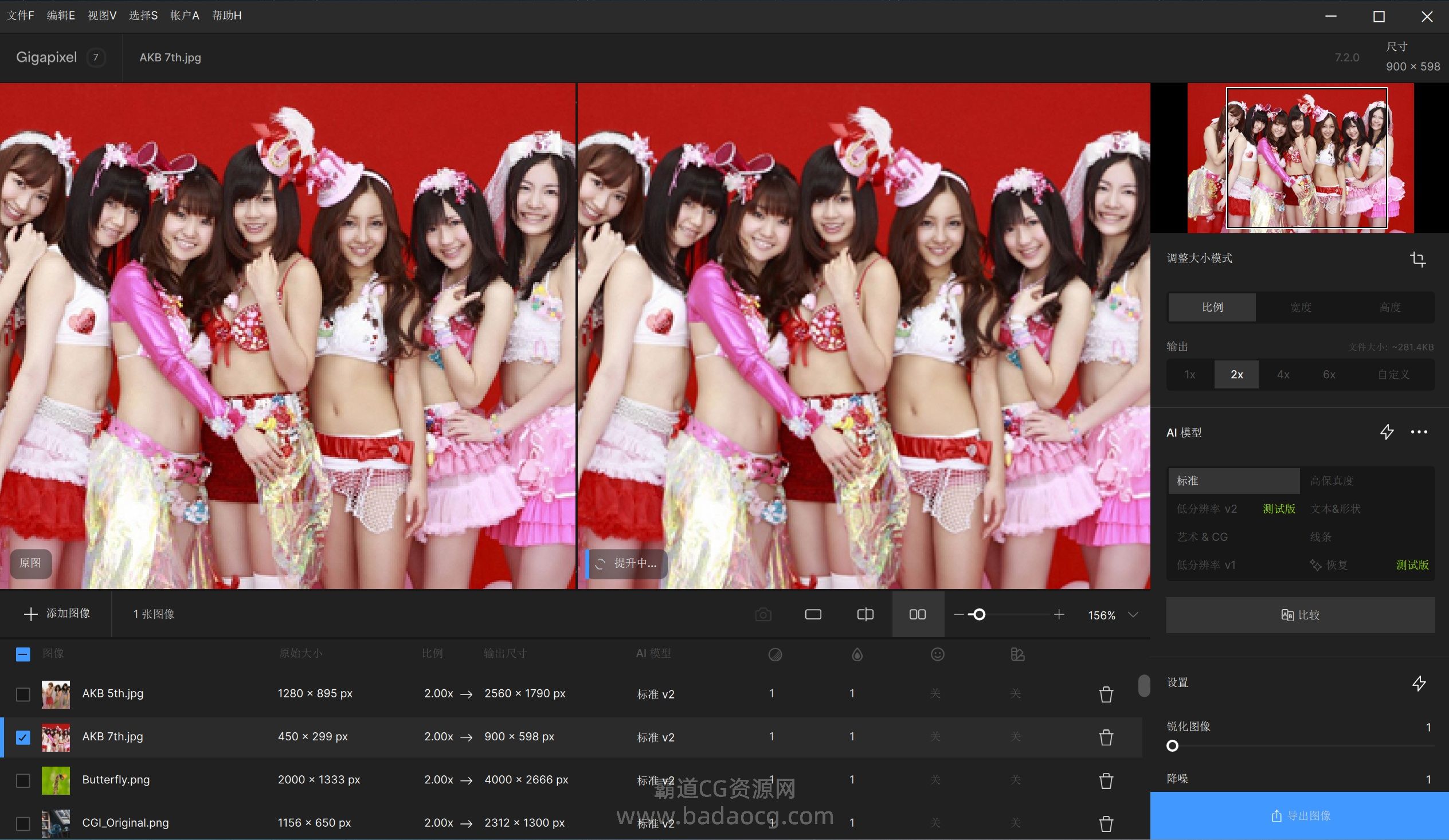This screenshot has width=1449, height=840.
Task: Switch to split slider view icon
Action: pyautogui.click(x=865, y=615)
